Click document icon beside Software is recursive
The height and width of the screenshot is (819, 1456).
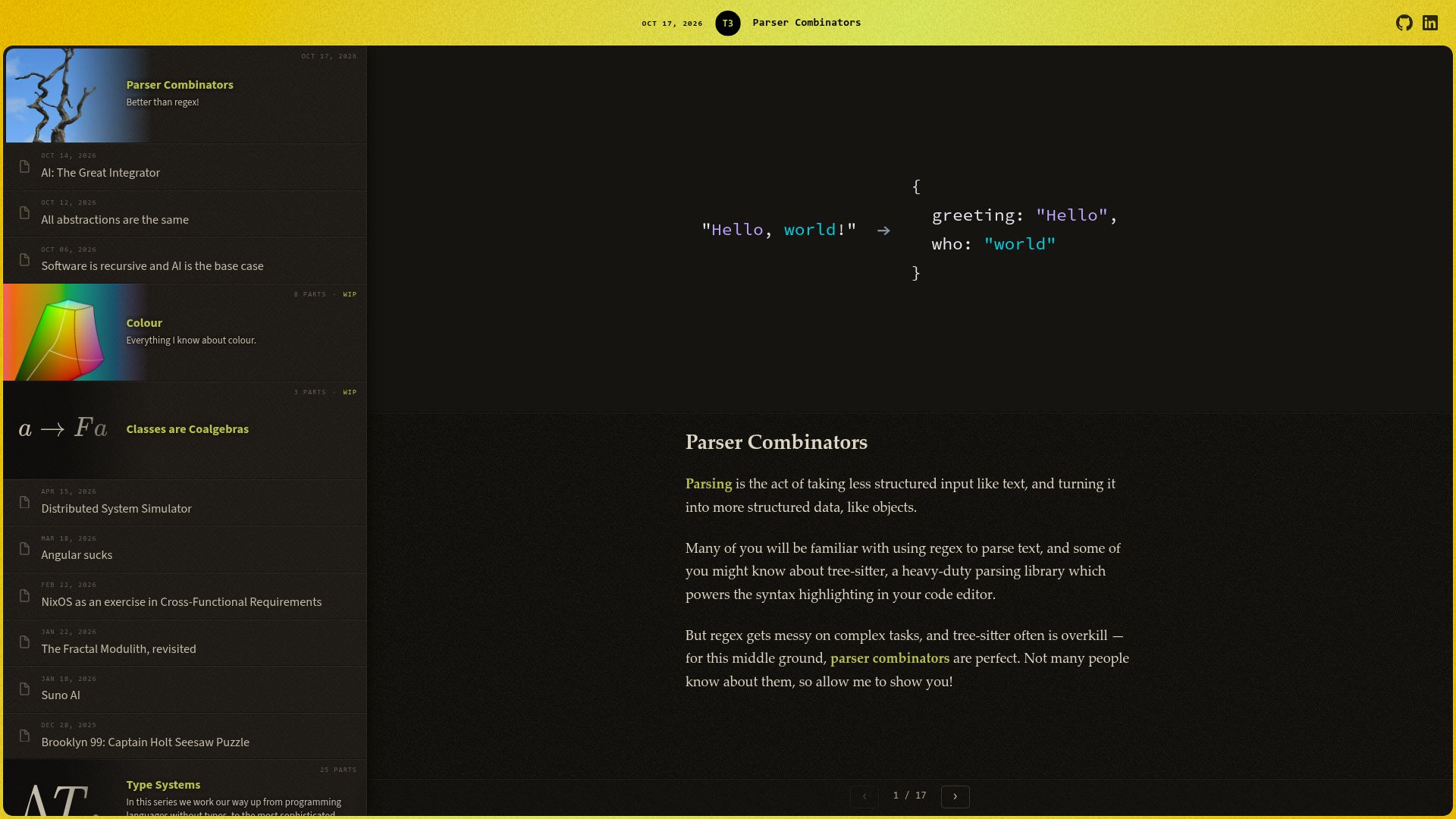tap(24, 259)
